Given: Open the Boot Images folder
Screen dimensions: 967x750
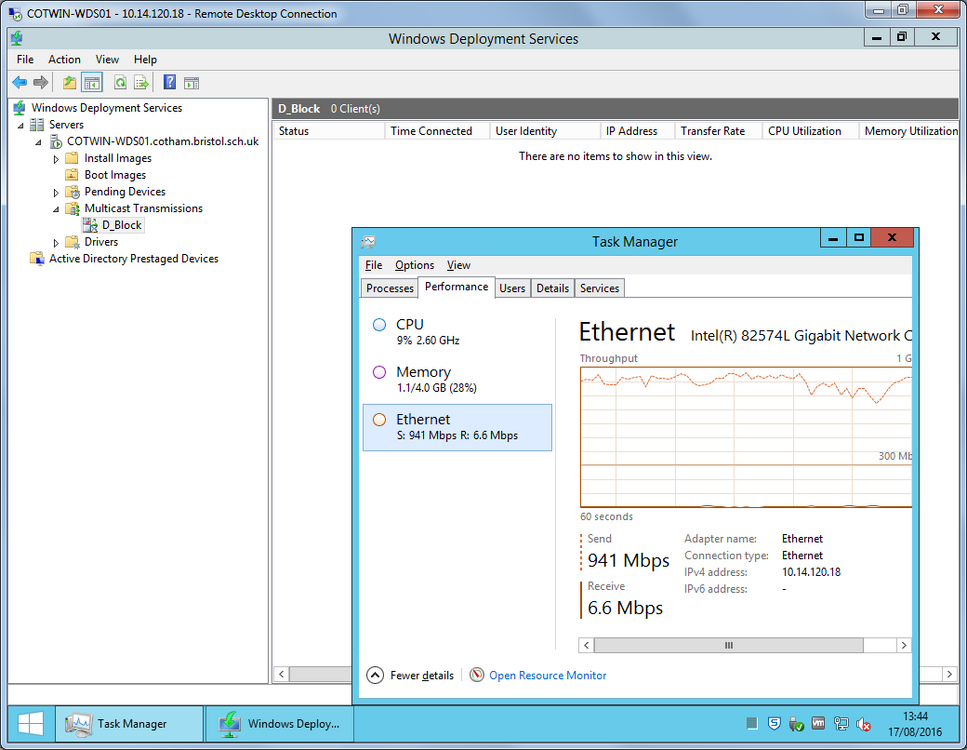Looking at the screenshot, I should tap(115, 175).
